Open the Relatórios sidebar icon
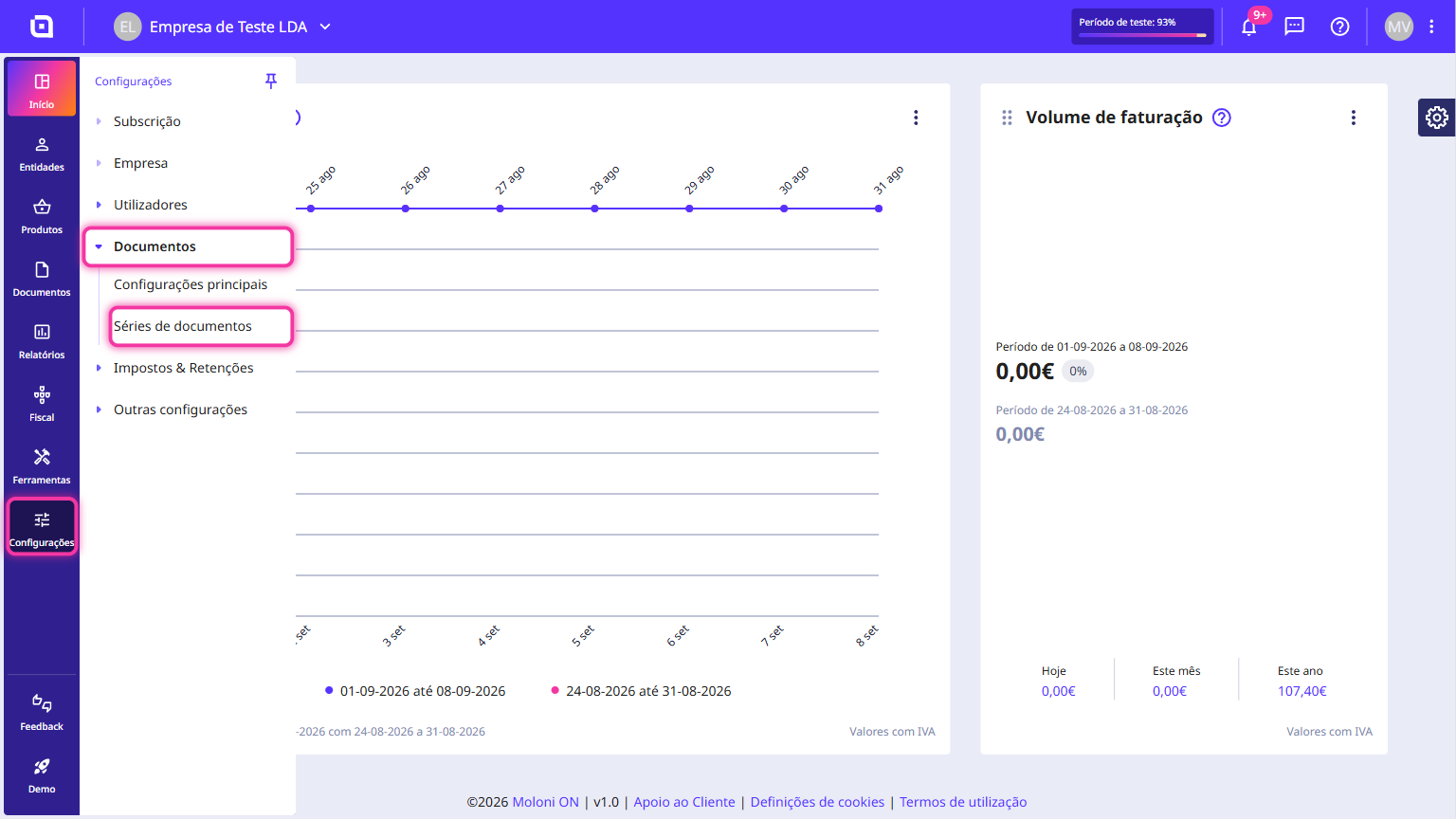Viewport: 1456px width, 819px height. (42, 341)
